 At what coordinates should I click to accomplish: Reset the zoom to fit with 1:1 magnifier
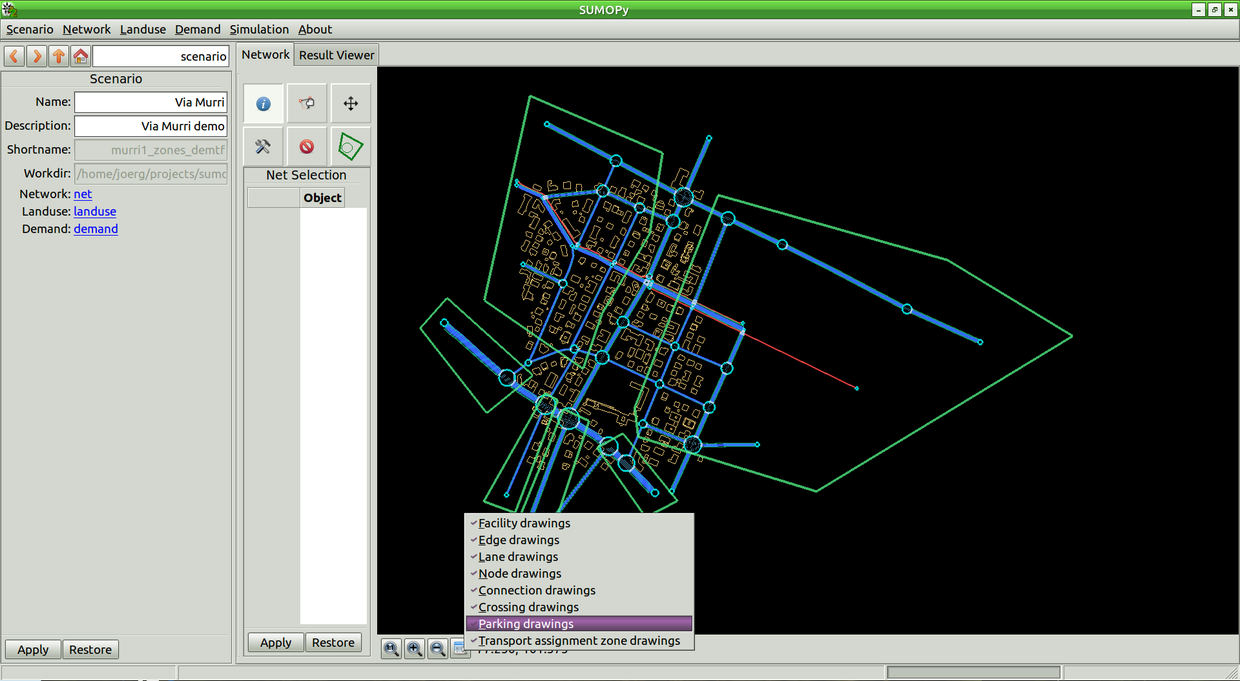coord(392,649)
